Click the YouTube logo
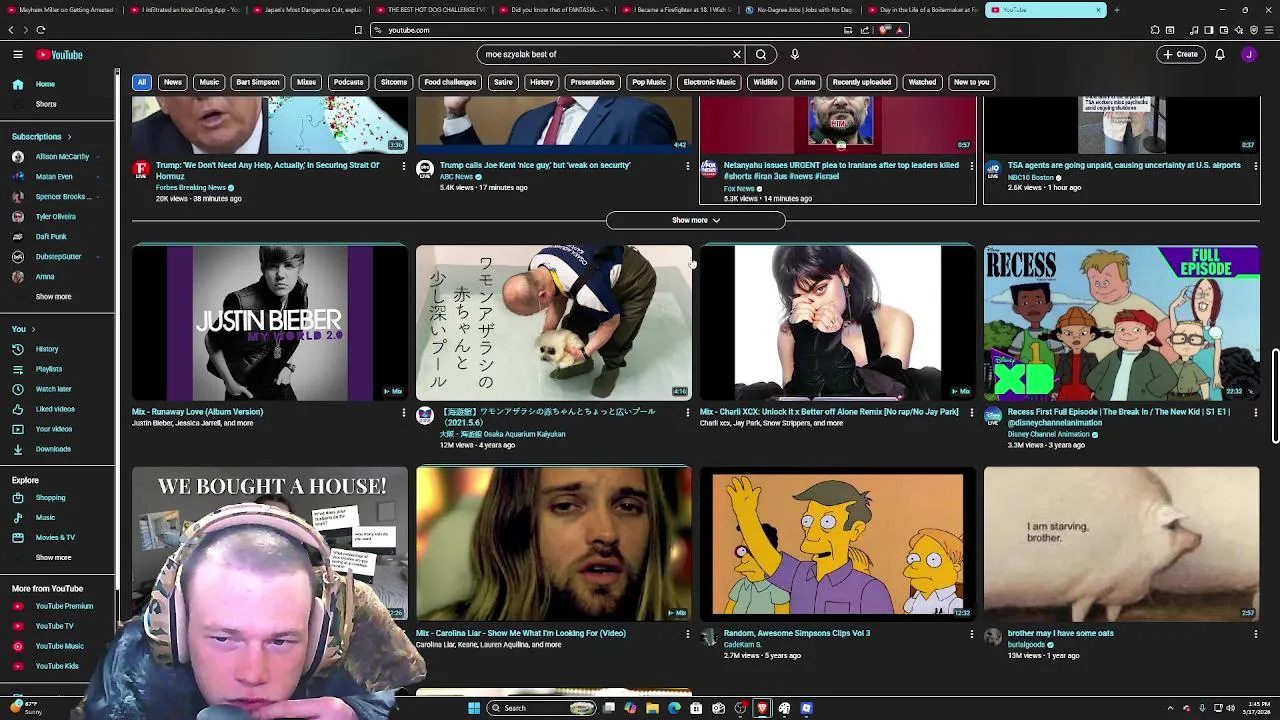Image resolution: width=1280 pixels, height=720 pixels. click(60, 55)
